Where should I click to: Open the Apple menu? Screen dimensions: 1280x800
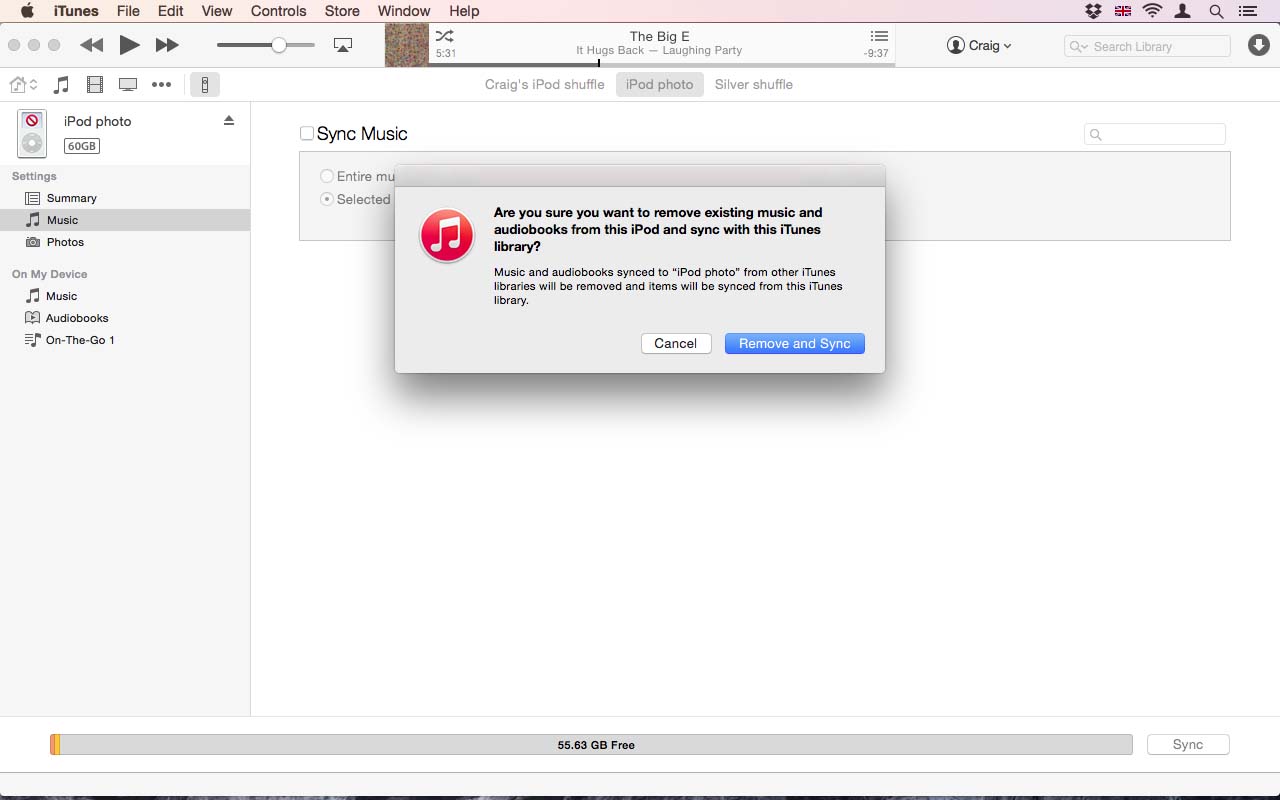tap(27, 11)
